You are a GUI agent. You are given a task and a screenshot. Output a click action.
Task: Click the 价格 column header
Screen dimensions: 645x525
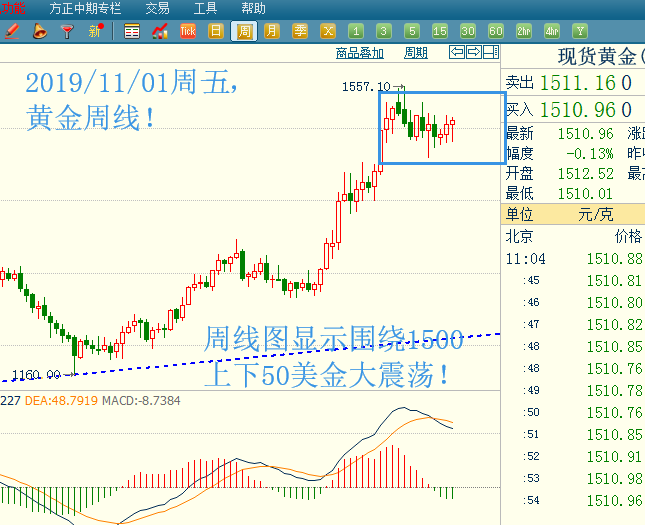pyautogui.click(x=628, y=236)
